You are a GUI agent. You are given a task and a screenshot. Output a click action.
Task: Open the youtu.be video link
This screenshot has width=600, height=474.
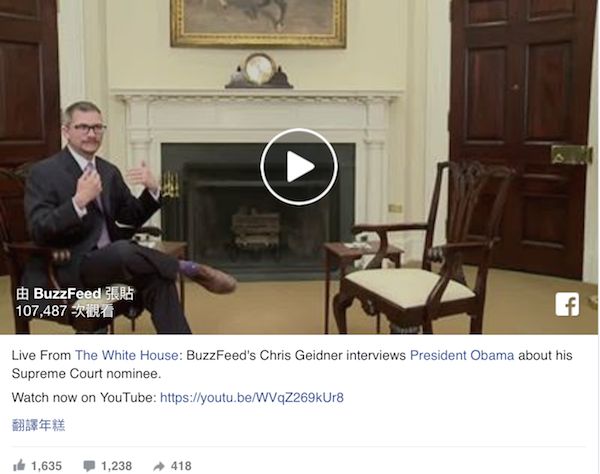[x=252, y=398]
